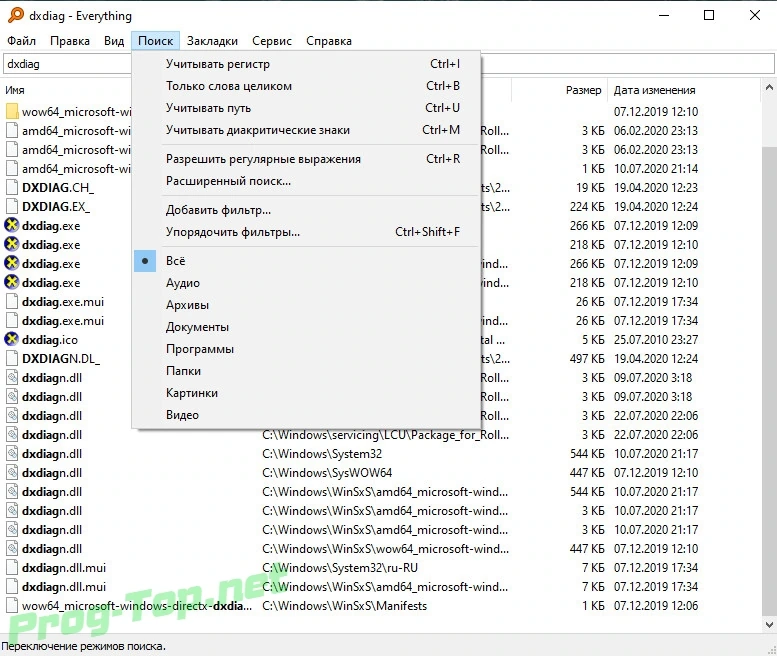Click the scrollbar down arrow
Screen dimensions: 777x656
[769, 624]
